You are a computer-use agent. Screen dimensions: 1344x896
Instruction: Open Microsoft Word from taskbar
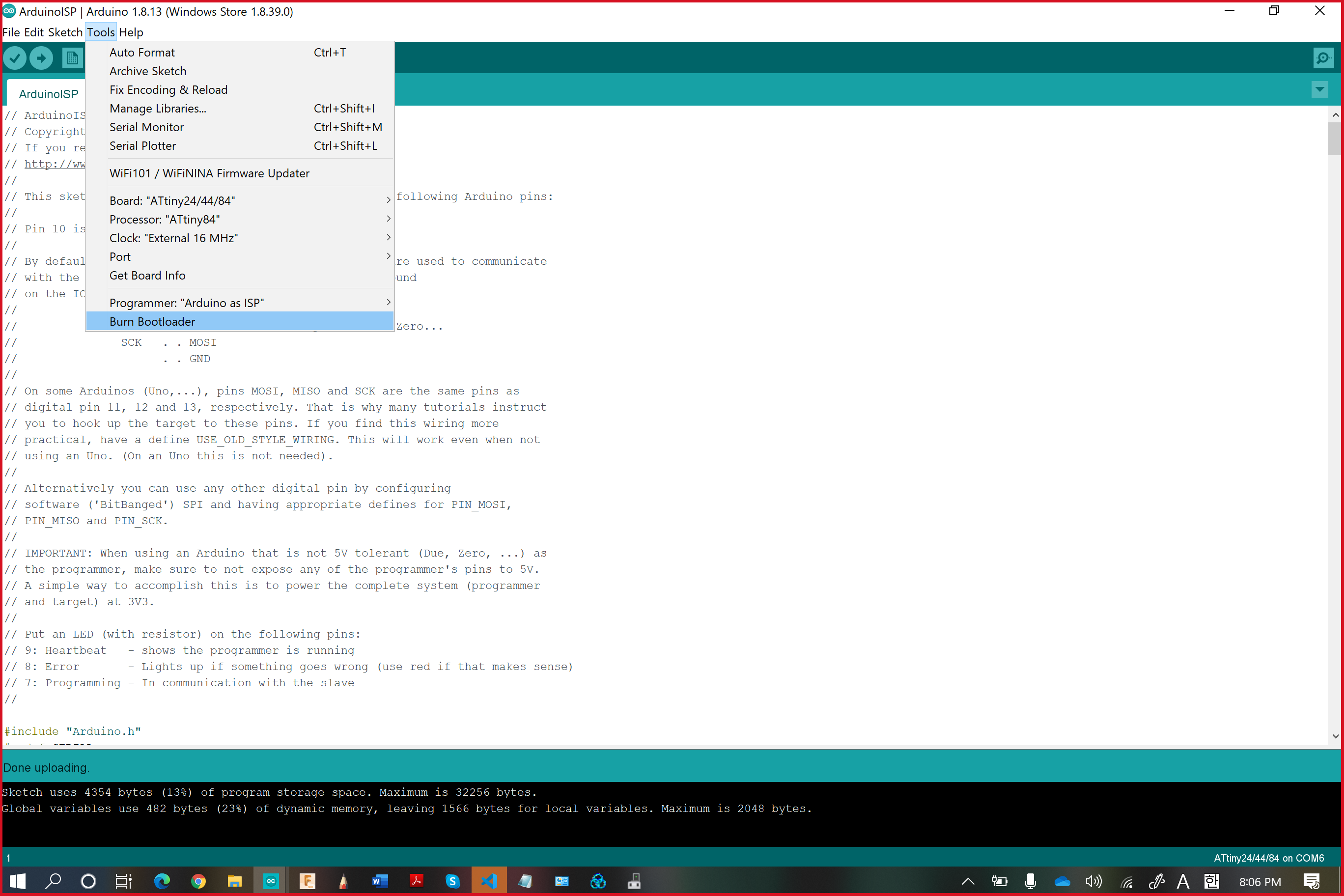tap(380, 881)
